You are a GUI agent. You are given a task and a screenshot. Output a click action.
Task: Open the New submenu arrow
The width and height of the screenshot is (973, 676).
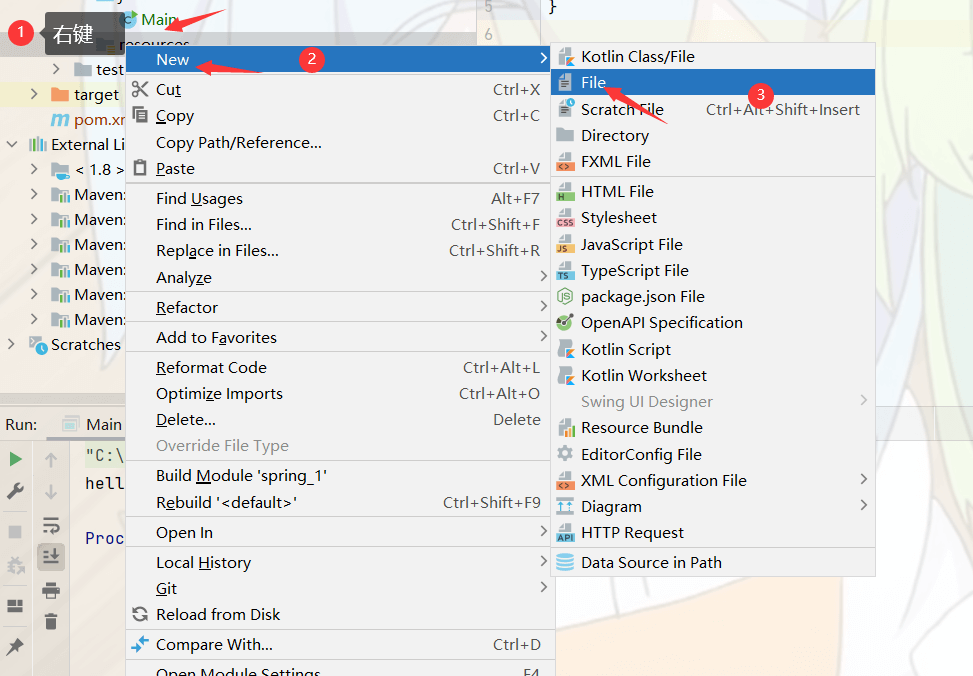[x=544, y=58]
